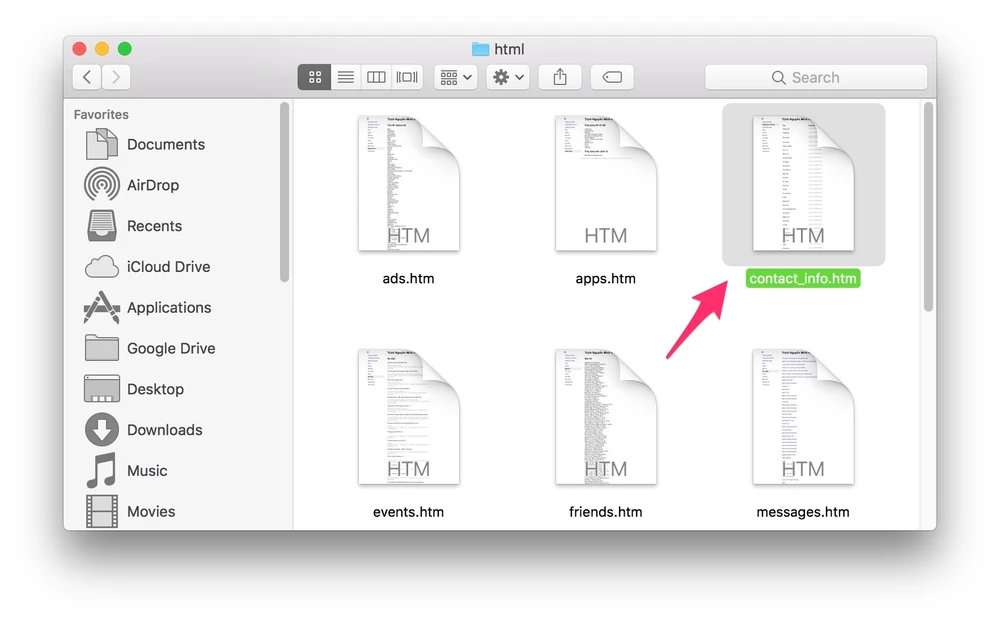Open the Downloads sidebar folder
Viewport: 1000px width, 621px height.
tap(164, 430)
